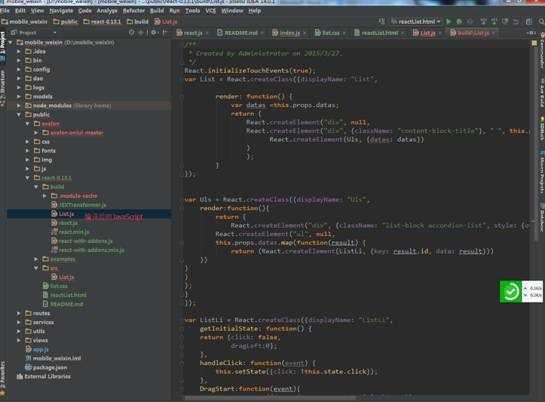Image resolution: width=545 pixels, height=402 pixels.
Task: Expand the .idea folder
Action: coord(19,51)
